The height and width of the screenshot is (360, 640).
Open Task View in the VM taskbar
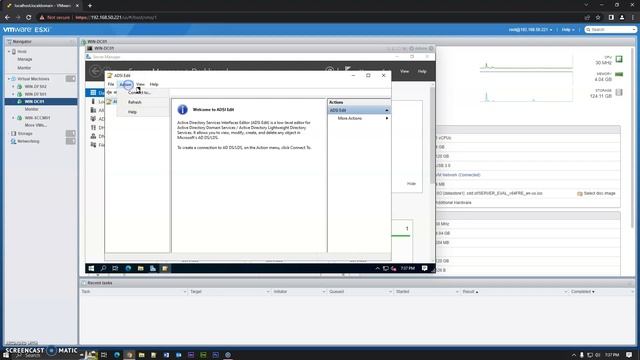[116, 268]
